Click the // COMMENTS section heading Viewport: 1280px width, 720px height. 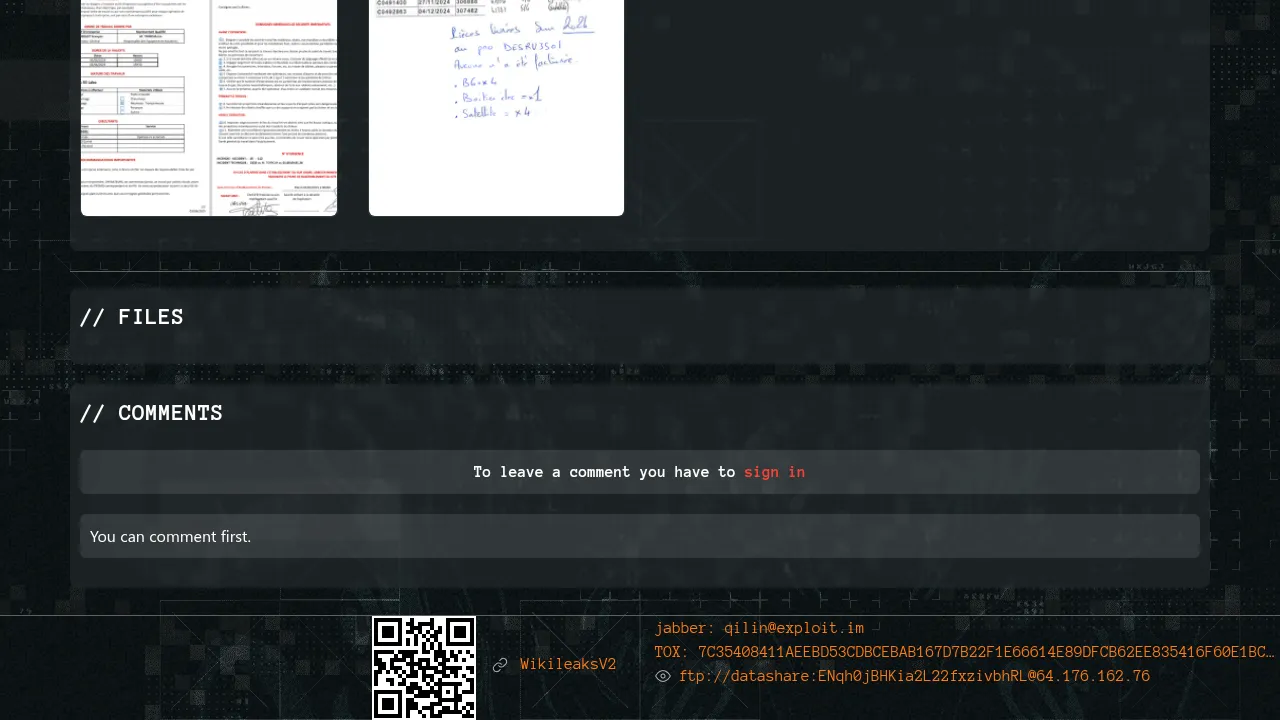click(x=151, y=413)
